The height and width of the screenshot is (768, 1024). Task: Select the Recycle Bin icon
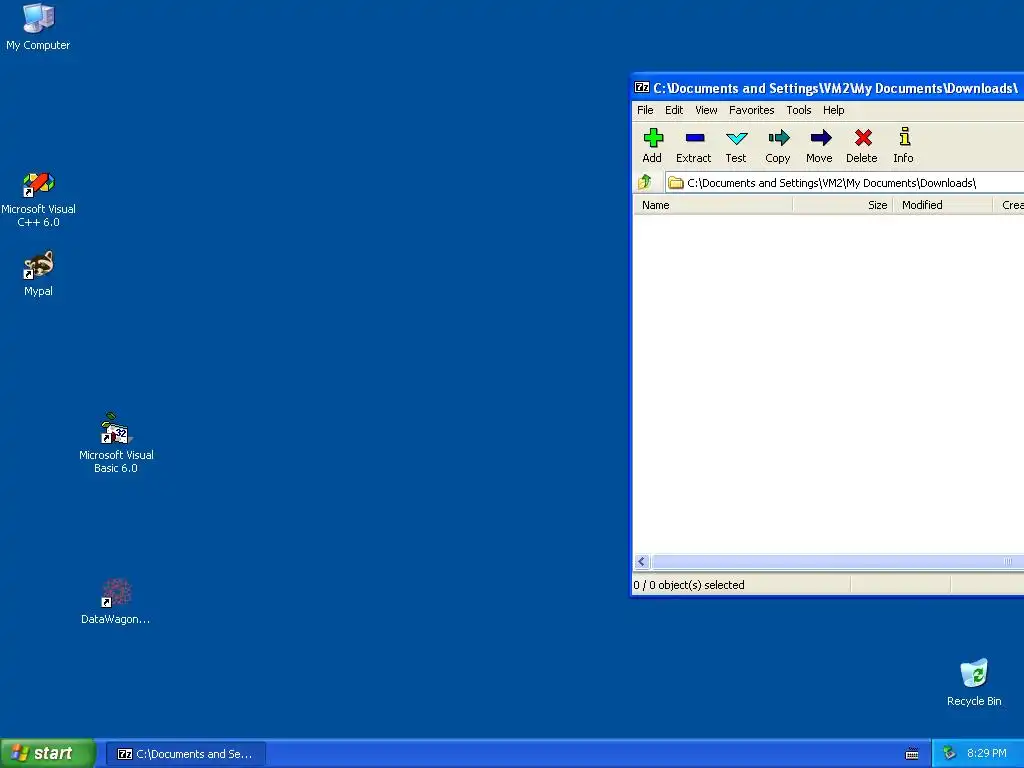pos(974,682)
